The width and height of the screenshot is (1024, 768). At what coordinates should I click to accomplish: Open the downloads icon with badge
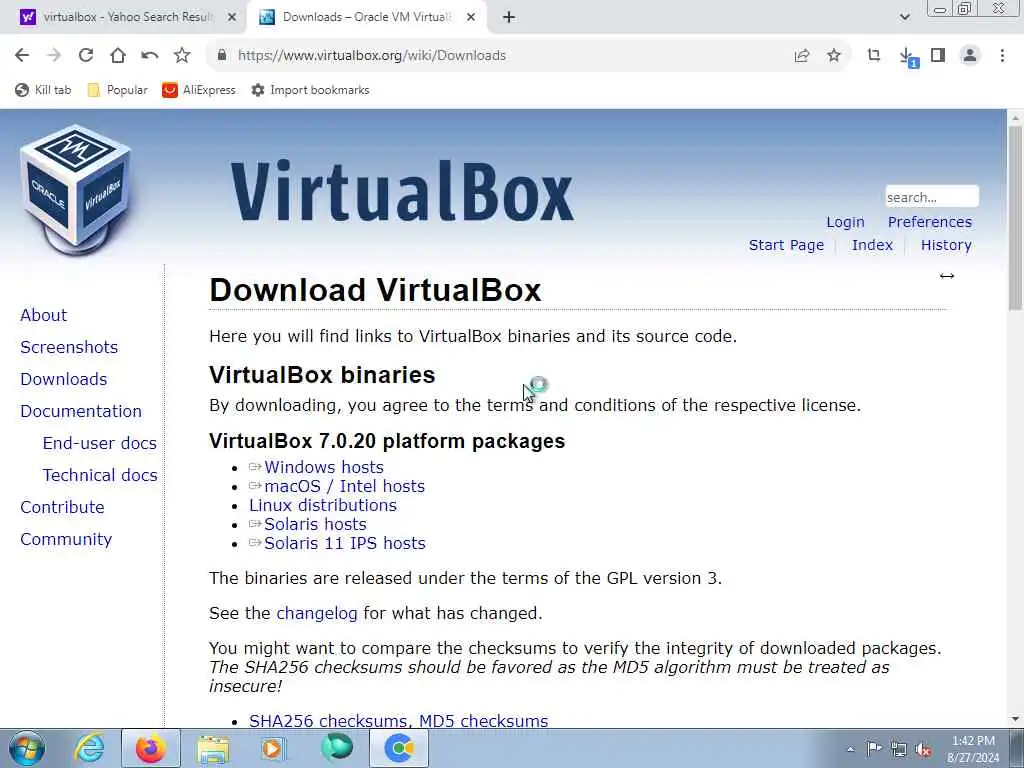pyautogui.click(x=907, y=57)
